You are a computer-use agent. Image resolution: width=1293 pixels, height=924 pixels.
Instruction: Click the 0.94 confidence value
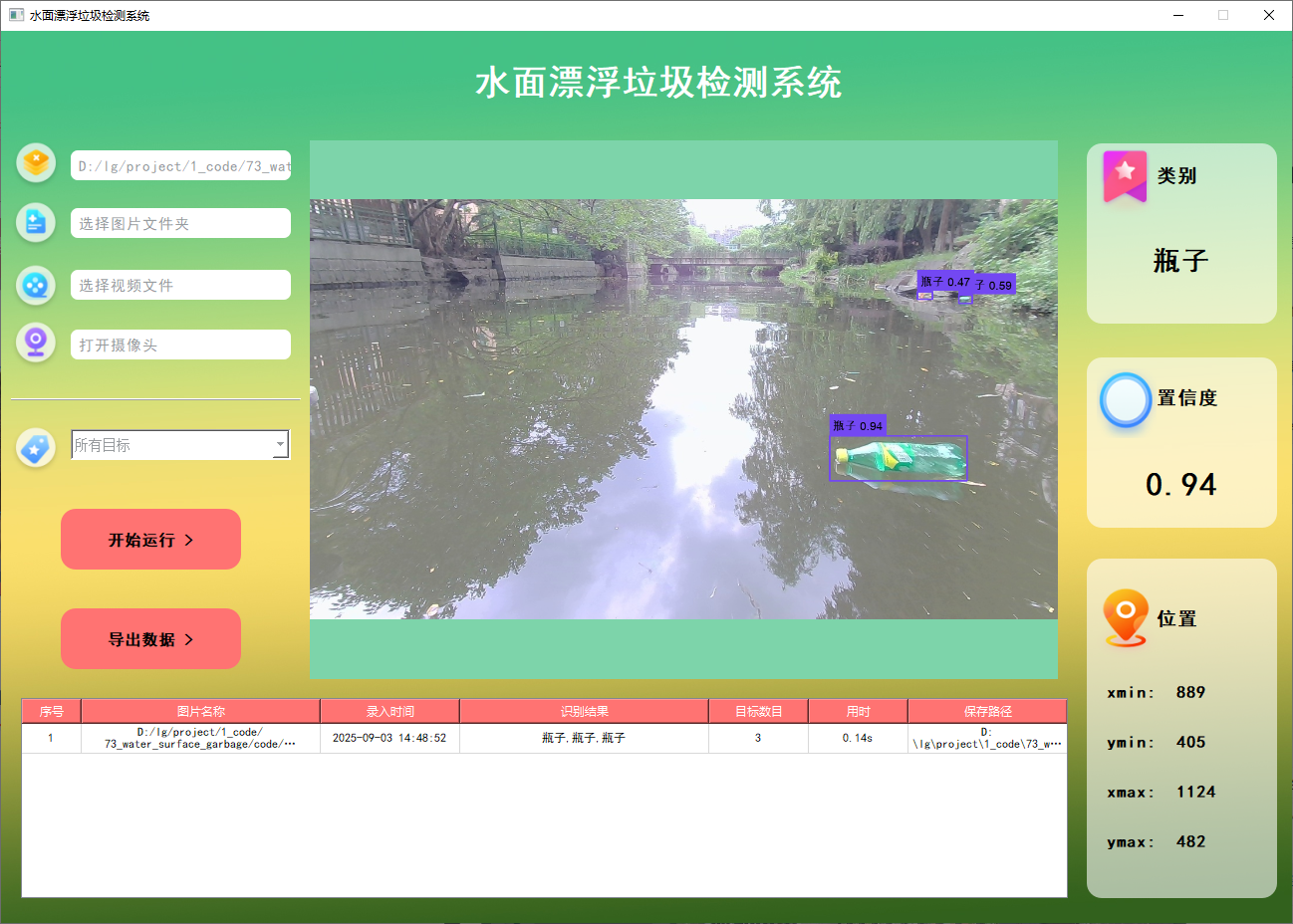(1181, 485)
